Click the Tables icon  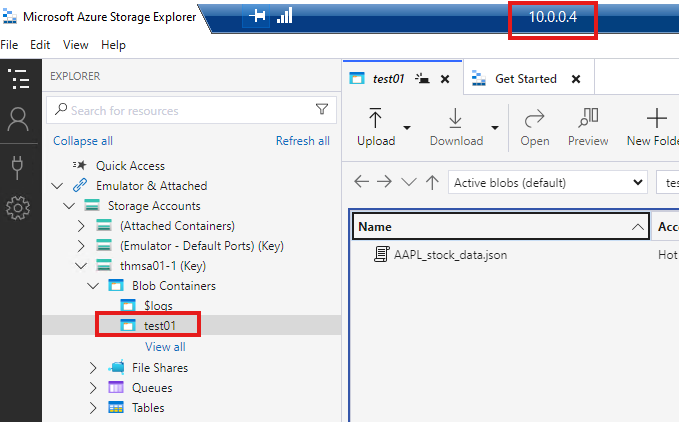116,408
